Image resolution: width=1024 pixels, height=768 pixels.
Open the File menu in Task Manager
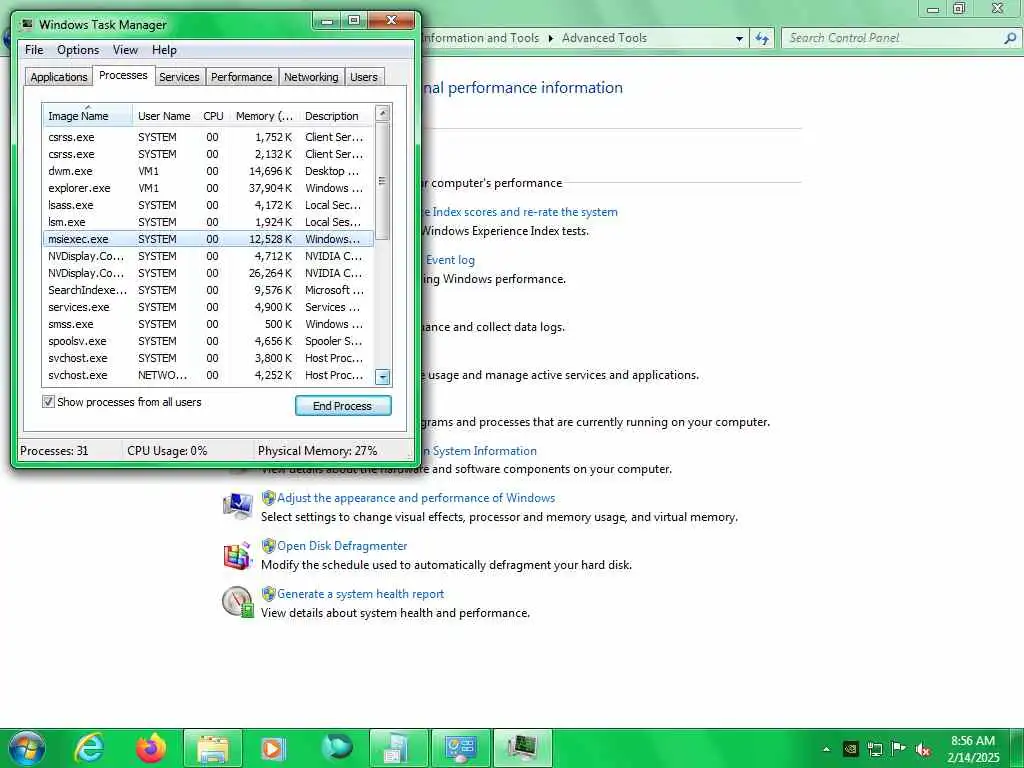(34, 50)
